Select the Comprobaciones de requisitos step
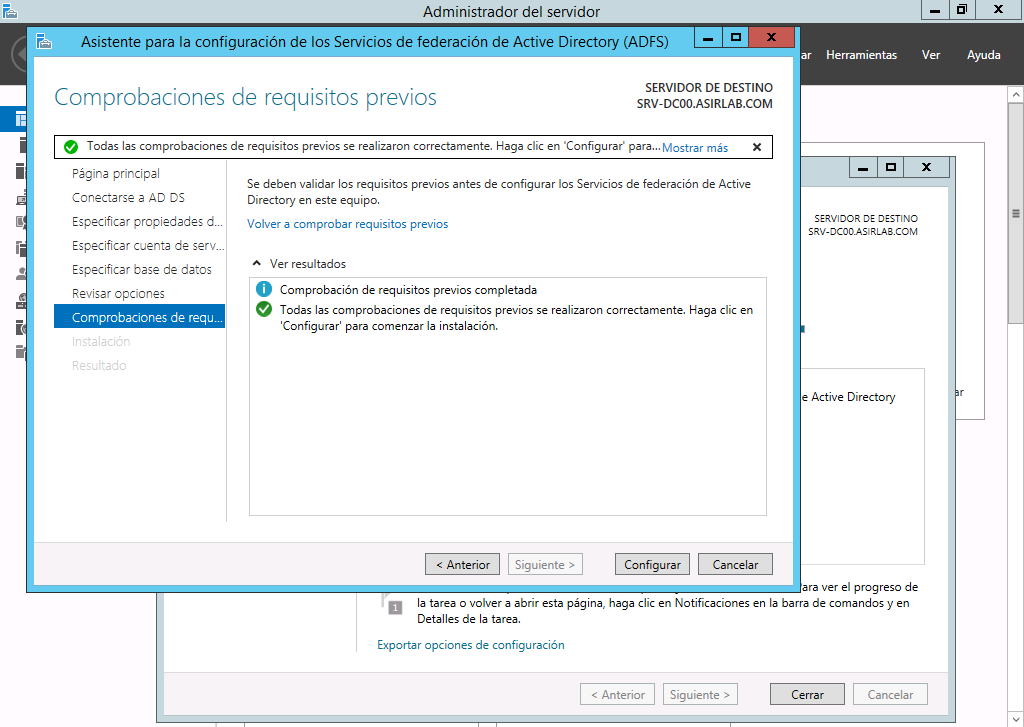 pos(139,317)
